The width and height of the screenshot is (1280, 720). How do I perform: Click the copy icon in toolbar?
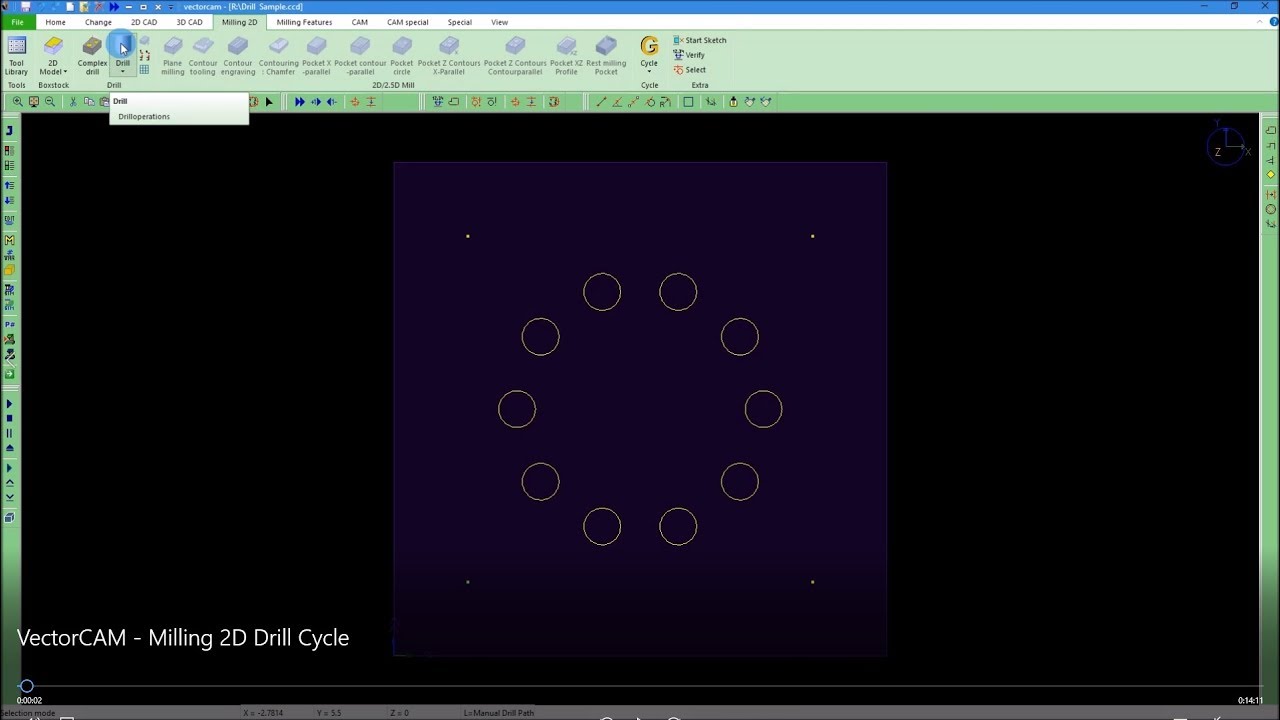point(89,102)
